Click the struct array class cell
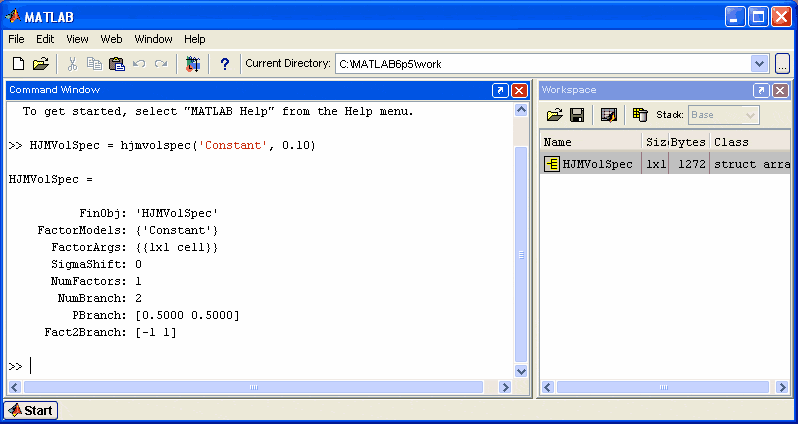 click(751, 164)
